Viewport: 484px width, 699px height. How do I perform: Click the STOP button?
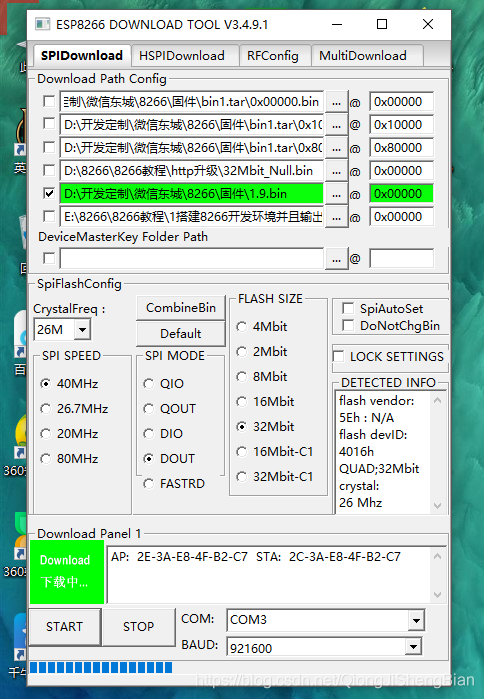pyautogui.click(x=139, y=626)
